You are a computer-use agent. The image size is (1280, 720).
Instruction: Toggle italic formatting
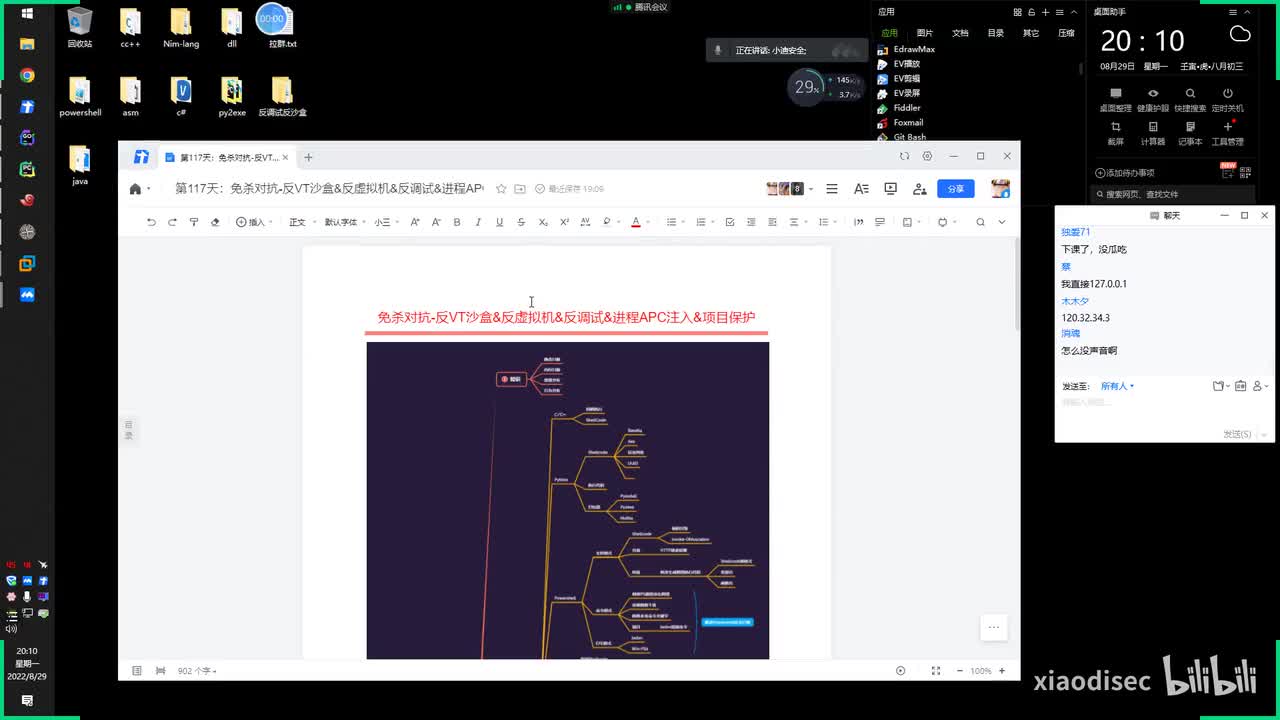tap(478, 222)
